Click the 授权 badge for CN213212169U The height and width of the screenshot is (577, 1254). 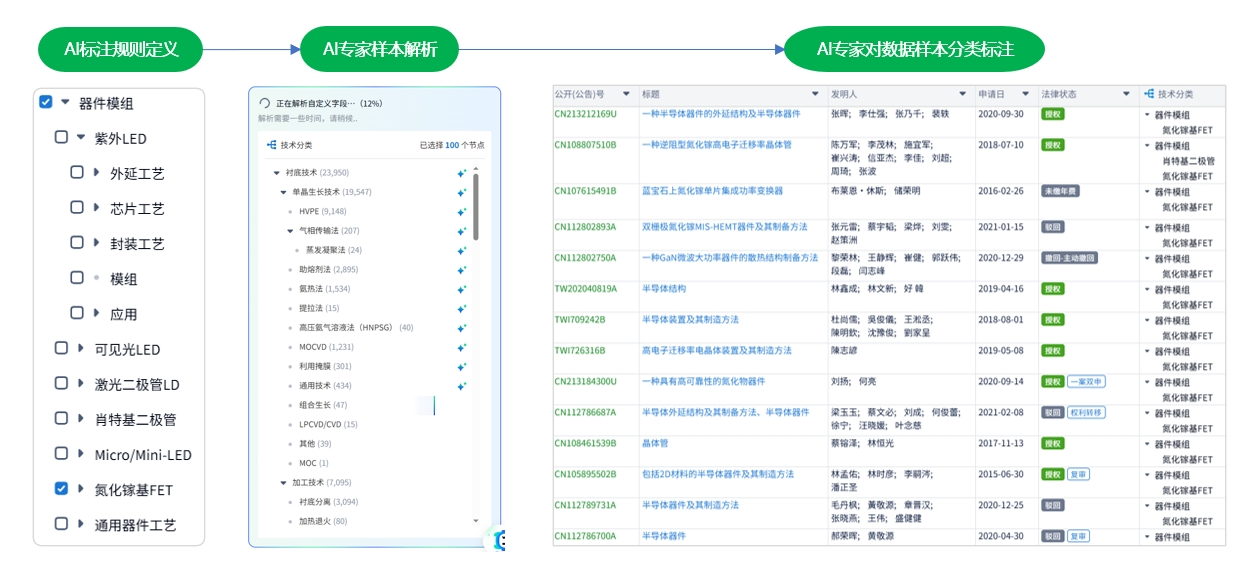1052,115
